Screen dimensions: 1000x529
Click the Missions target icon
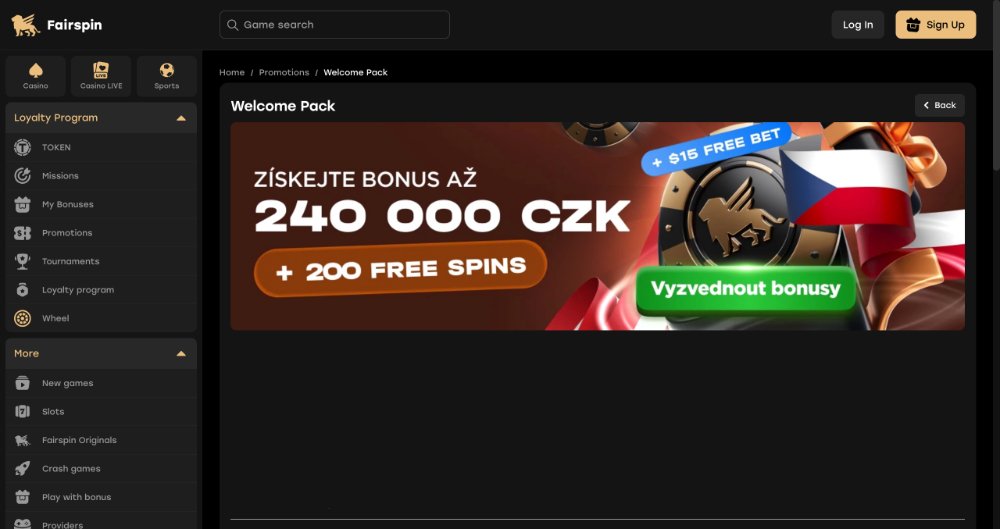pos(22,176)
